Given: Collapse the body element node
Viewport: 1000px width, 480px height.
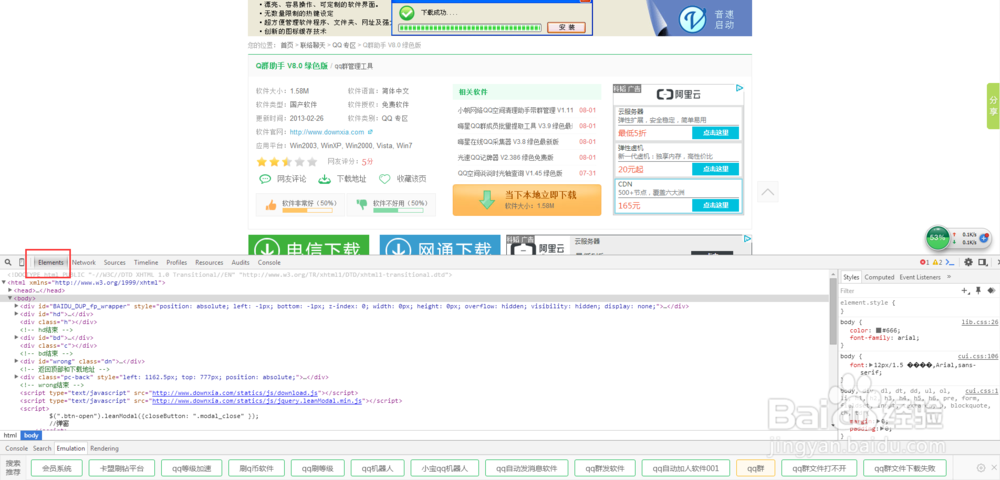Looking at the screenshot, I should (x=10, y=298).
